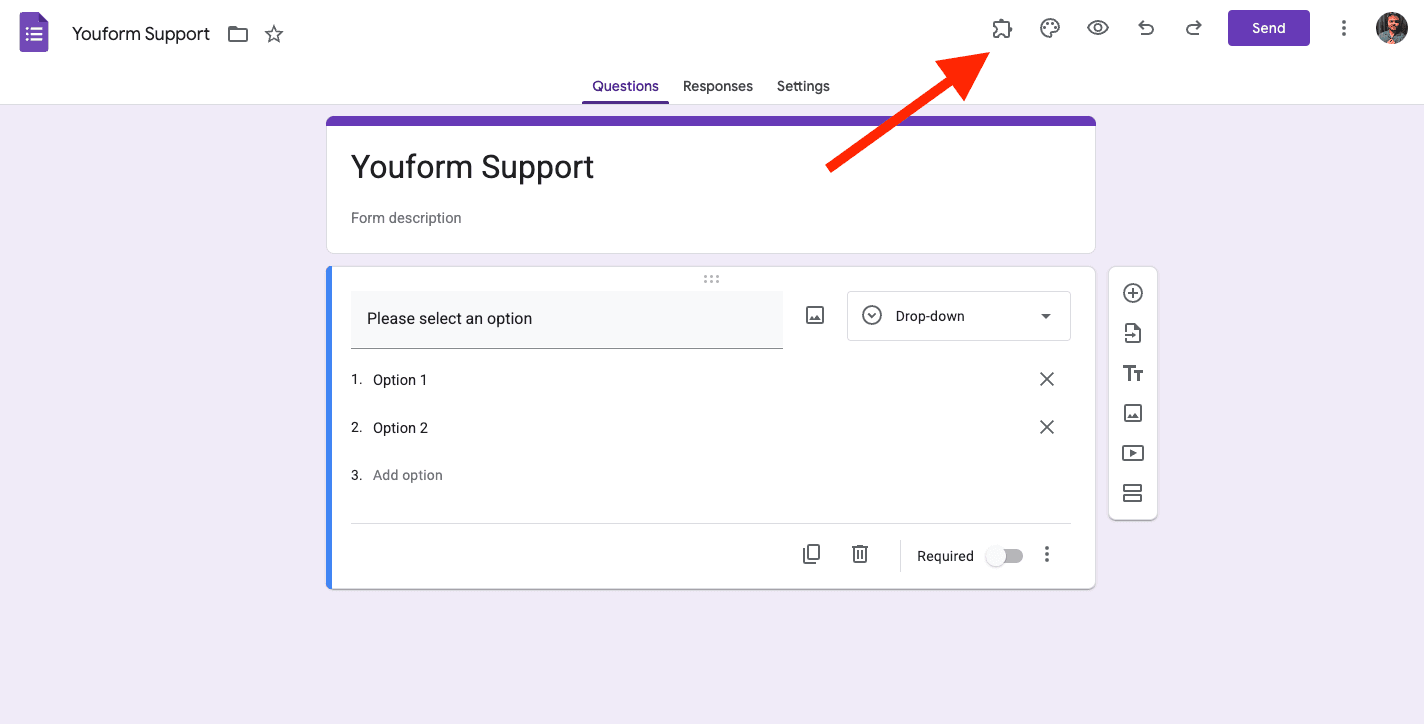Open the Settings tab
The height and width of the screenshot is (724, 1424).
[x=802, y=86]
